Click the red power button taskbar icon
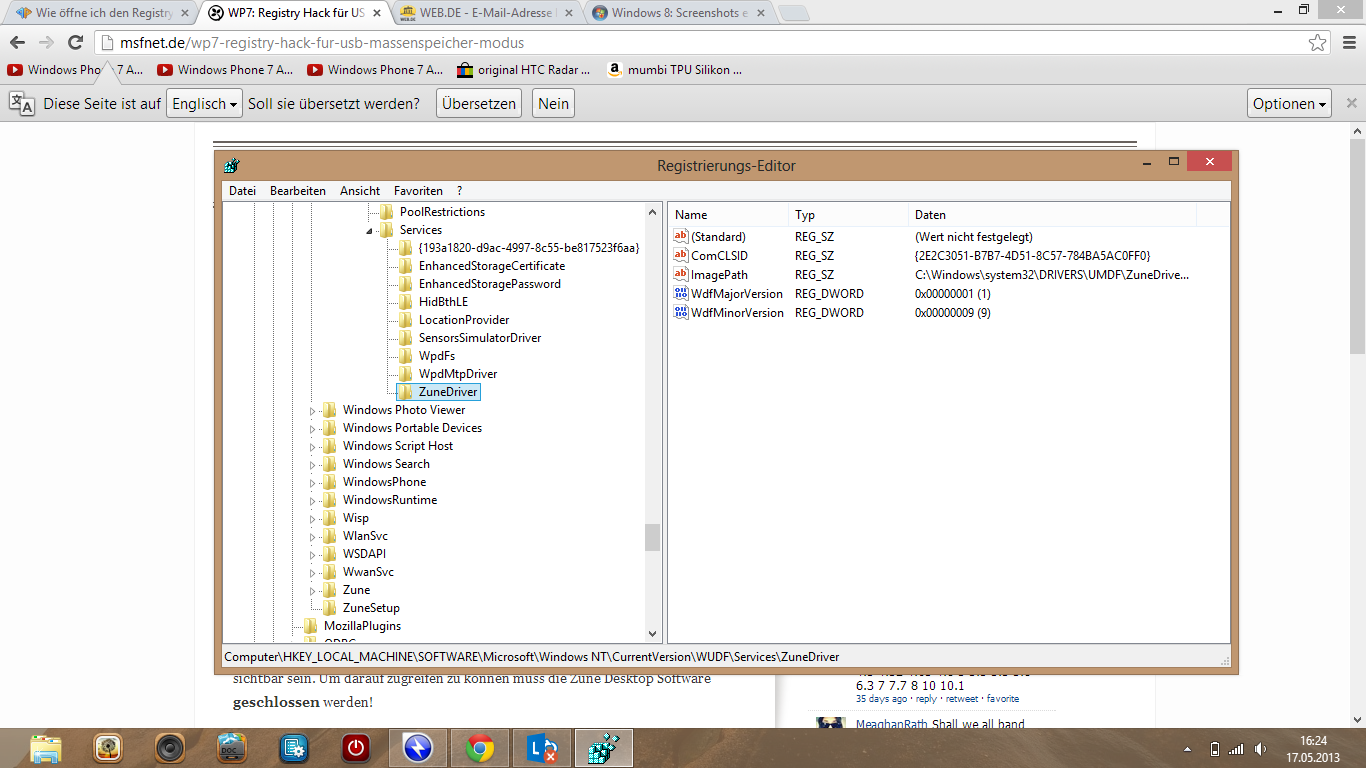1366x768 pixels. tap(355, 748)
